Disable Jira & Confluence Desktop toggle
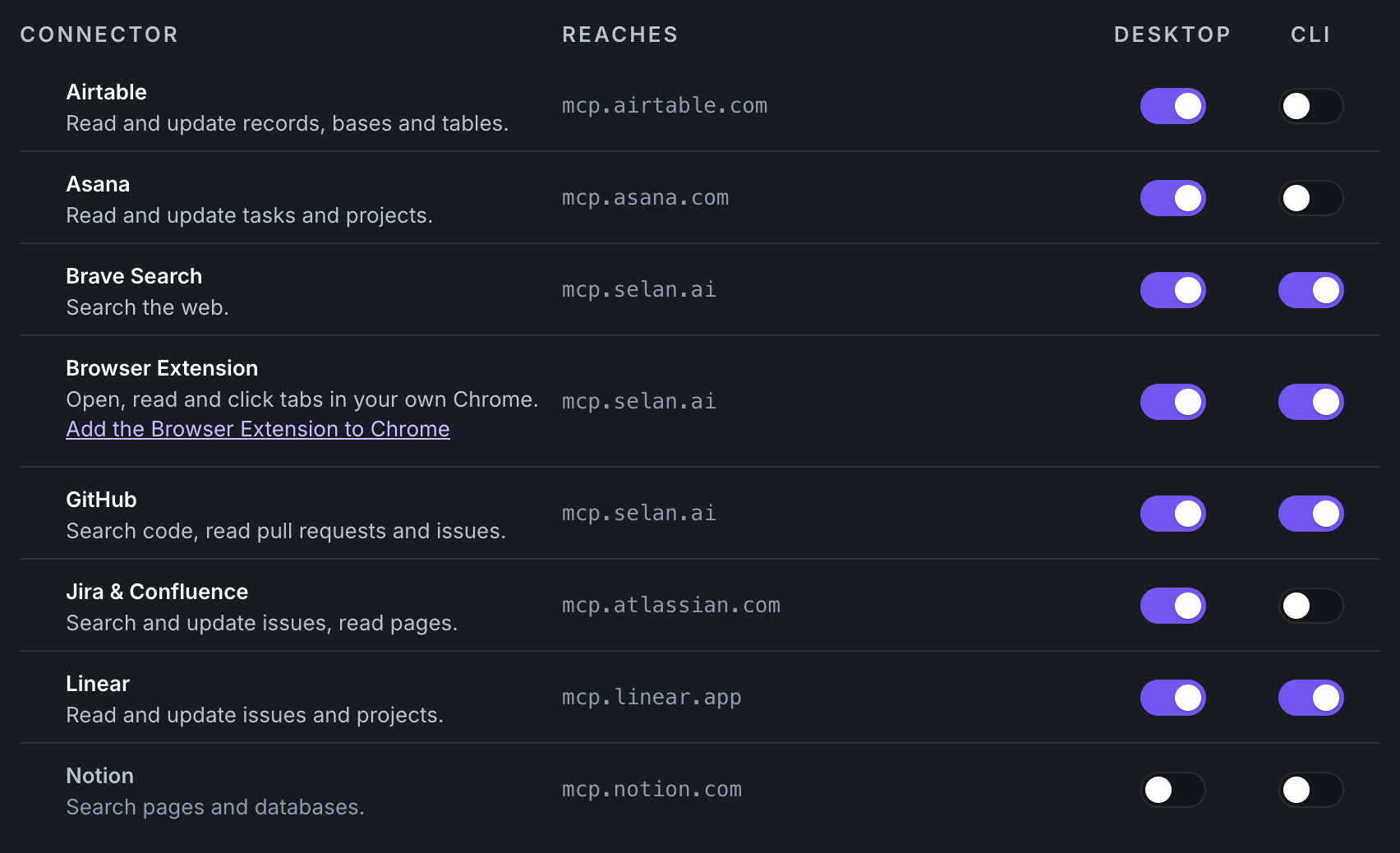This screenshot has height=853, width=1400. pyautogui.click(x=1172, y=606)
